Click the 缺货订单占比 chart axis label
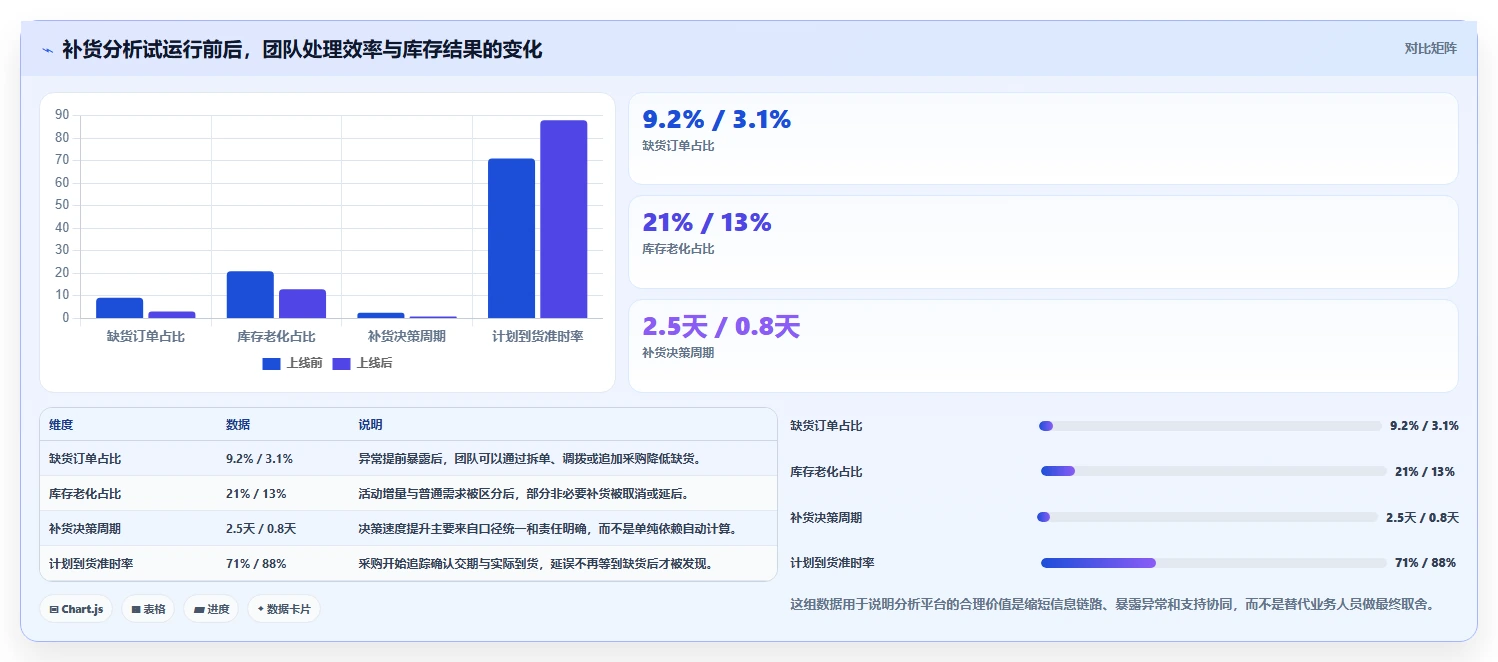Viewport: 1498px width, 662px height. point(146,337)
